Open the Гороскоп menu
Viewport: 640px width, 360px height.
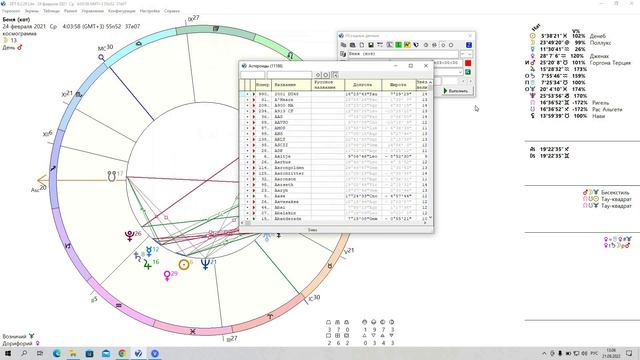coord(11,11)
